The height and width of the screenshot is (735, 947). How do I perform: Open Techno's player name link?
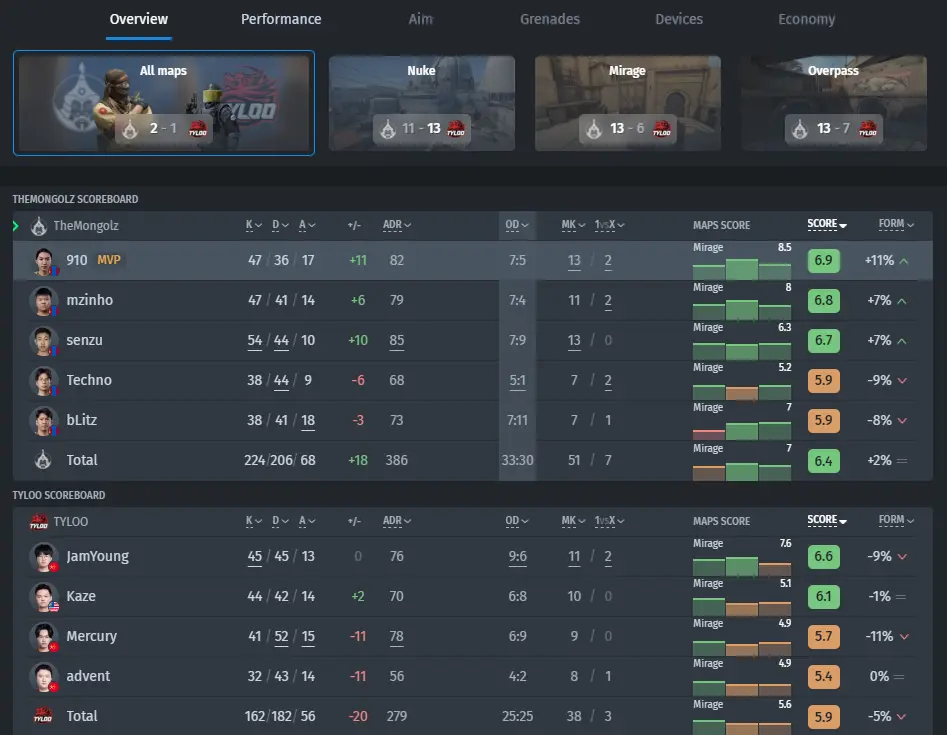(x=89, y=380)
